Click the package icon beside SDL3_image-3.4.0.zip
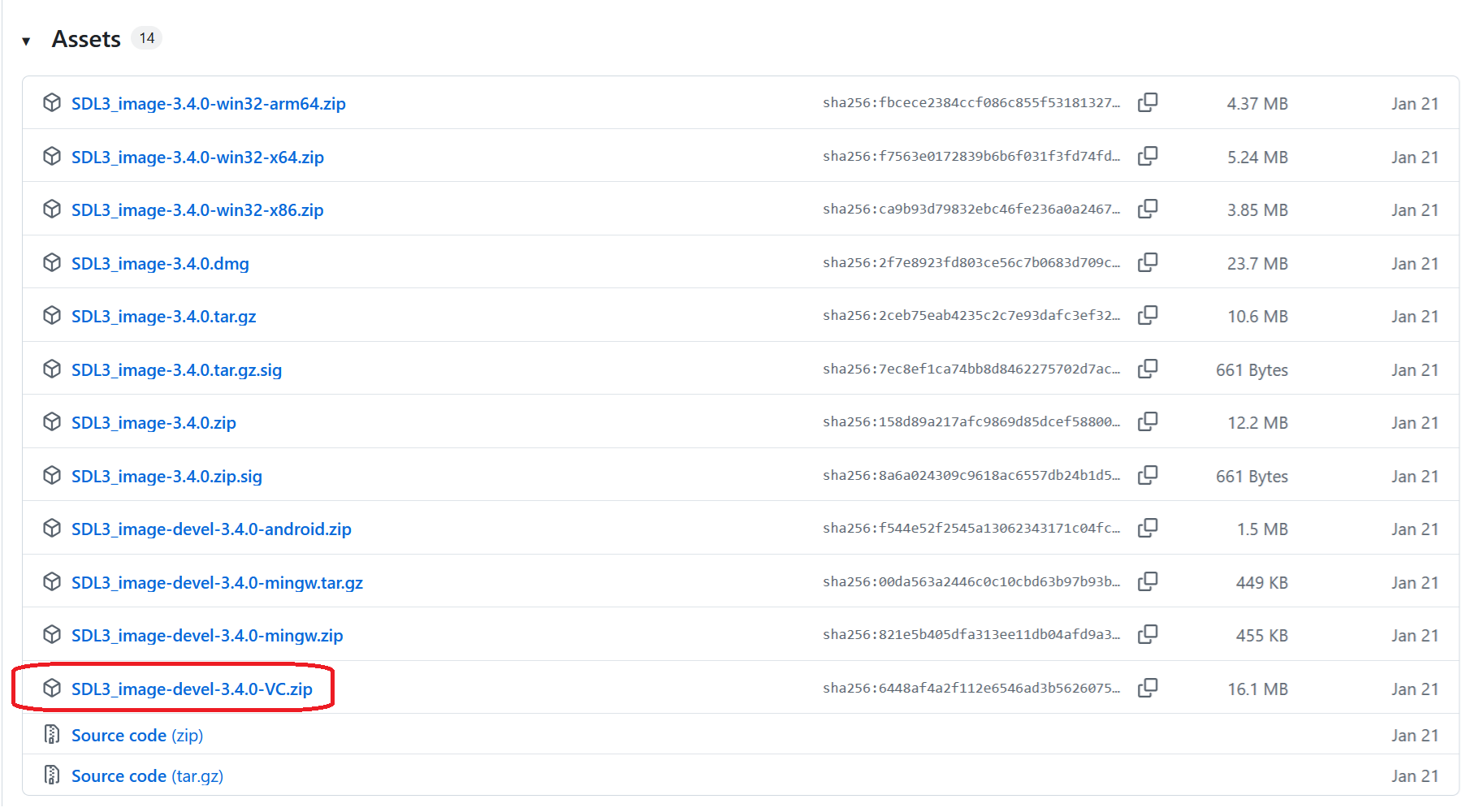1479x812 pixels. 51,421
